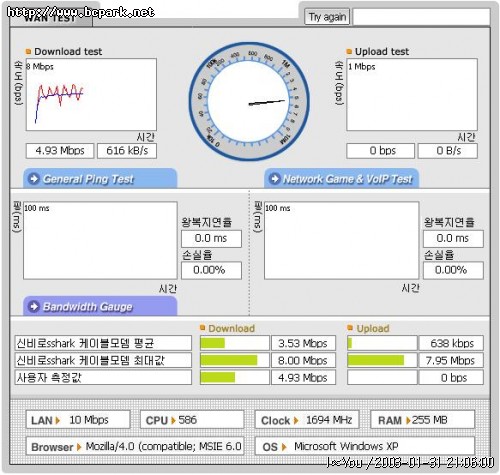Click the Network Game & VoIP Test arrow icon

coord(274,179)
